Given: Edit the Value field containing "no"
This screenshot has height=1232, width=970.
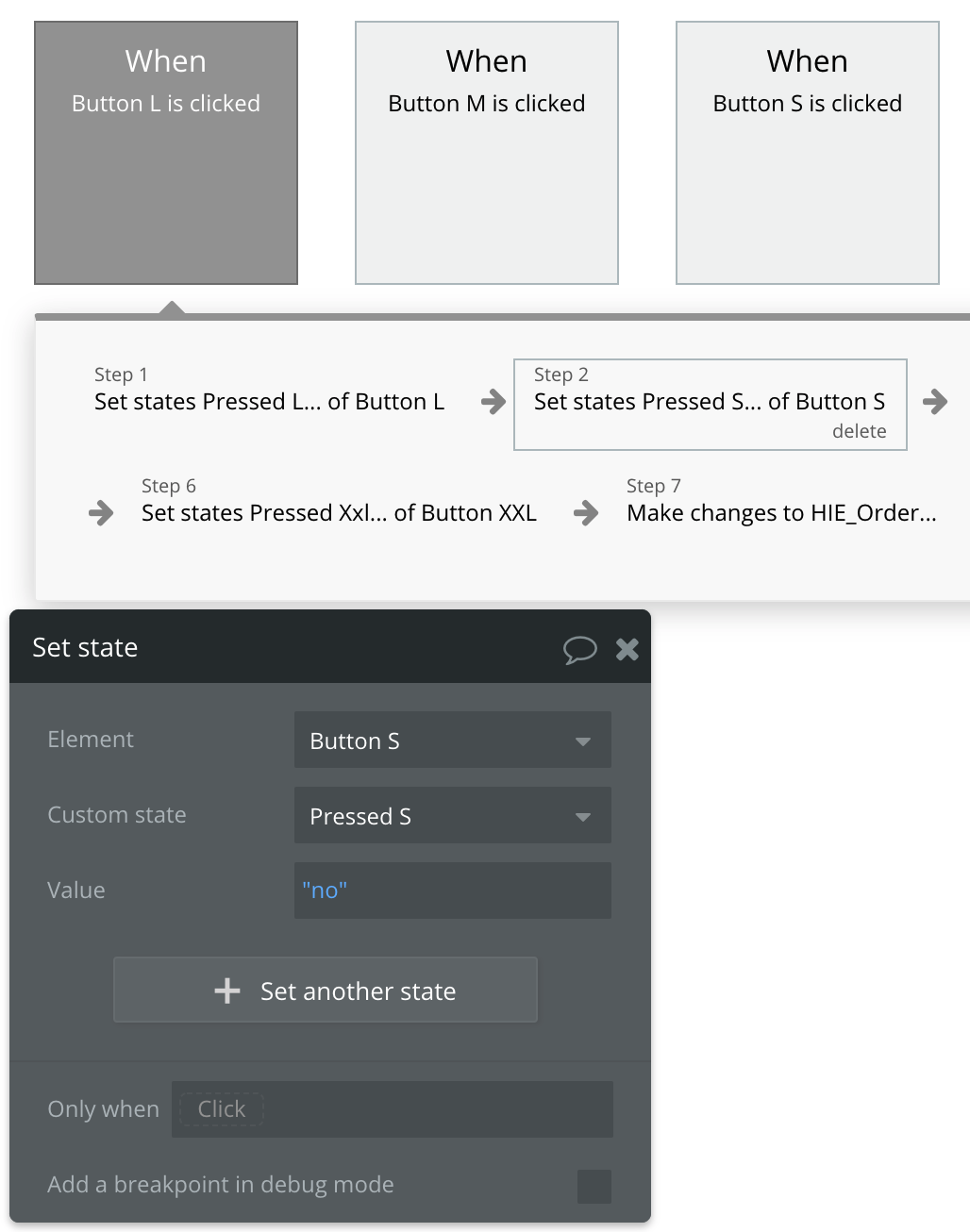Looking at the screenshot, I should [x=452, y=891].
